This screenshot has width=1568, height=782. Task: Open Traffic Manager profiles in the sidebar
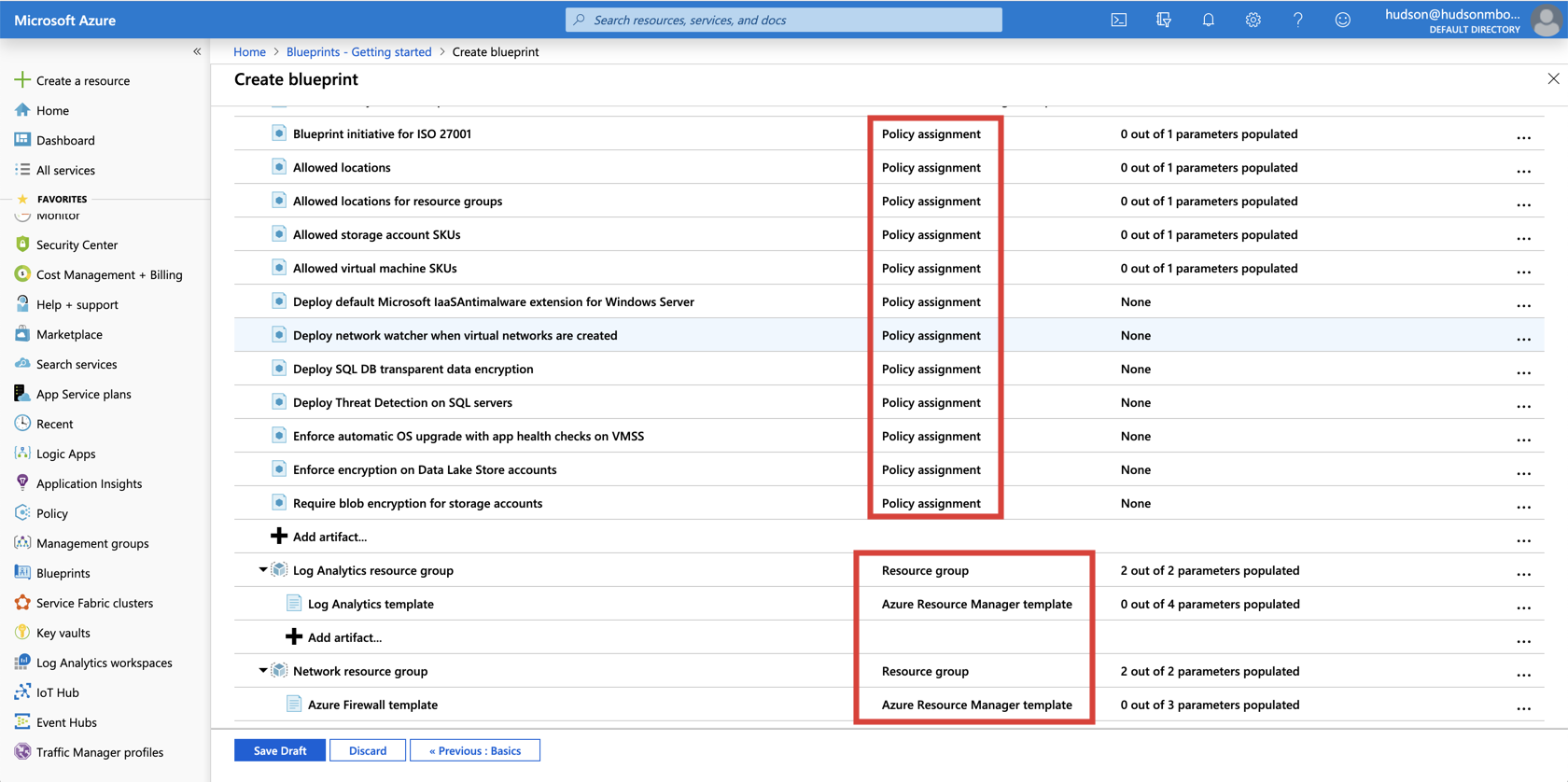click(x=100, y=752)
